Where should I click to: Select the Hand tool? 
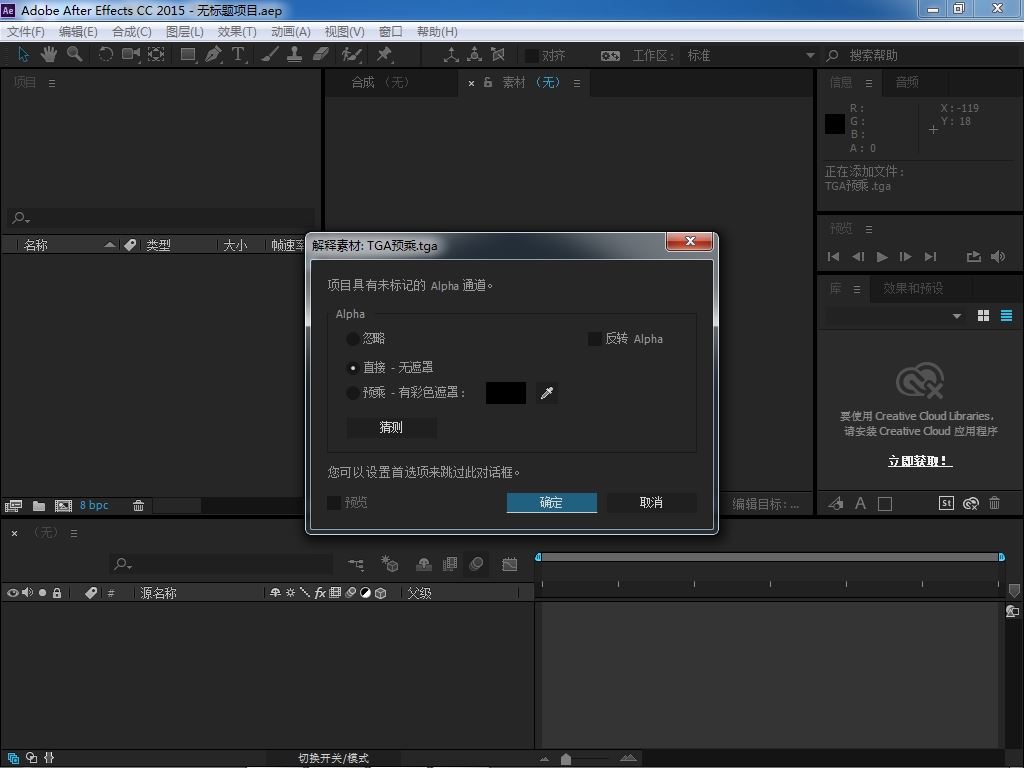(x=48, y=54)
